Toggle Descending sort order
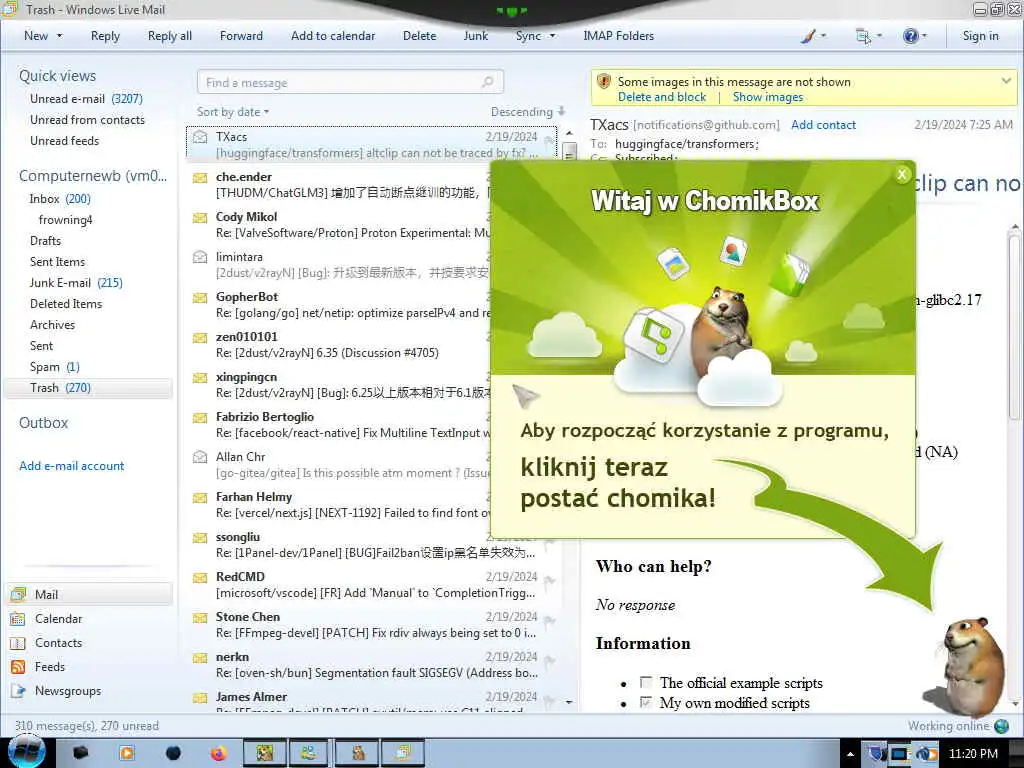The height and width of the screenshot is (768, 1024). coord(528,112)
